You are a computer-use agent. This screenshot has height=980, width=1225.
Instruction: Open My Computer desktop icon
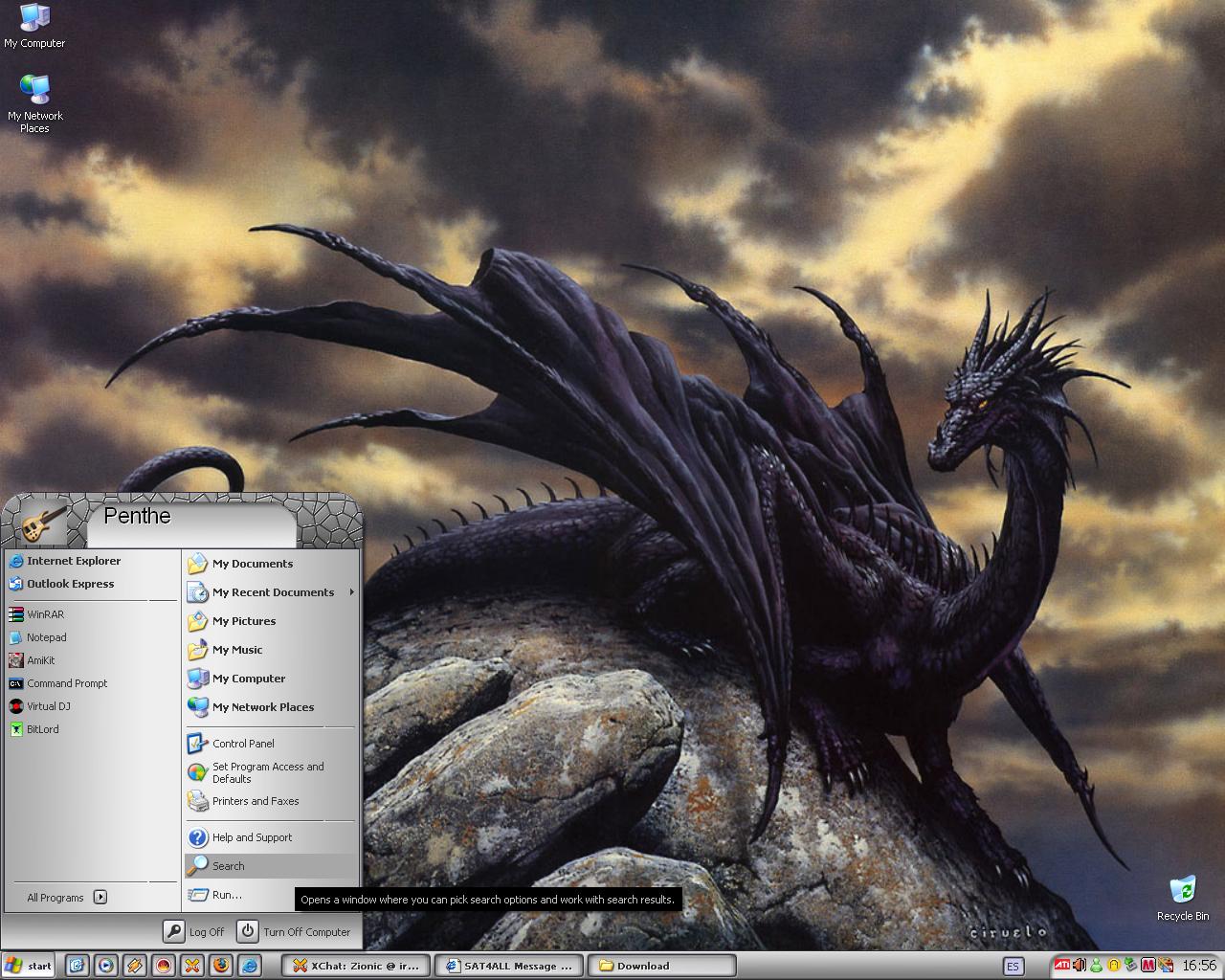coord(34,26)
